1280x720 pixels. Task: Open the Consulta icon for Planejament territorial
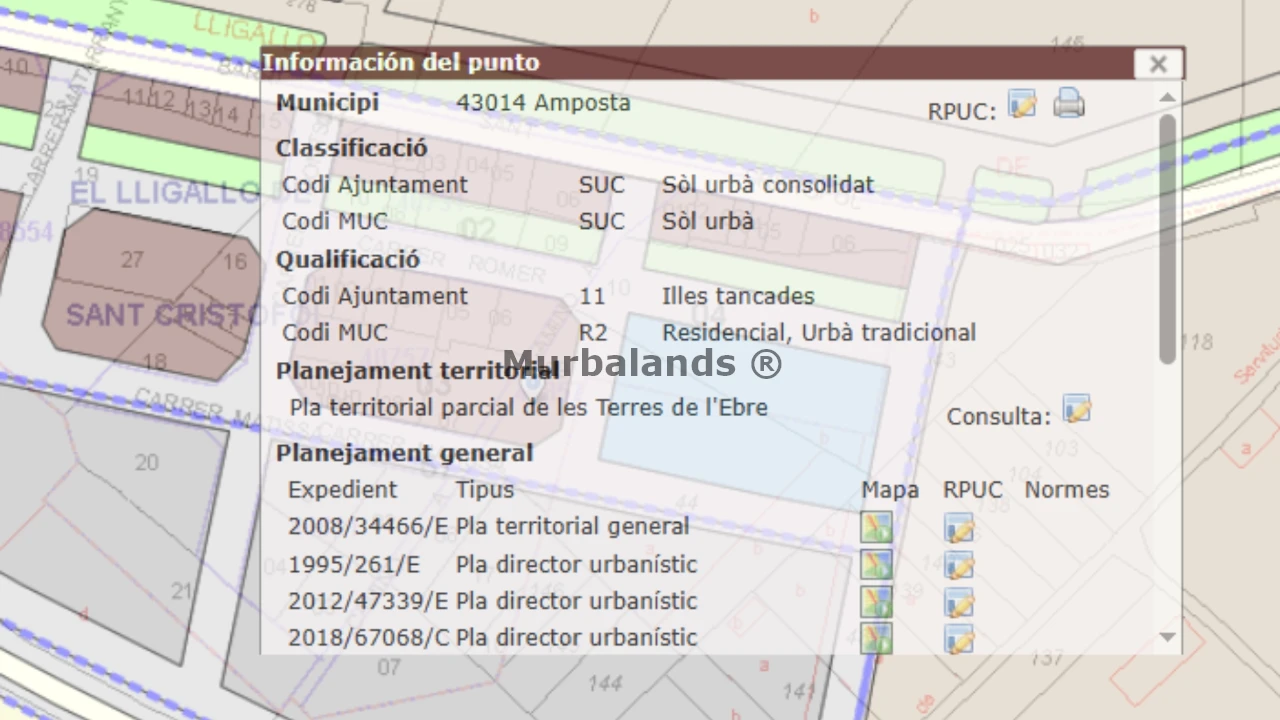1076,410
